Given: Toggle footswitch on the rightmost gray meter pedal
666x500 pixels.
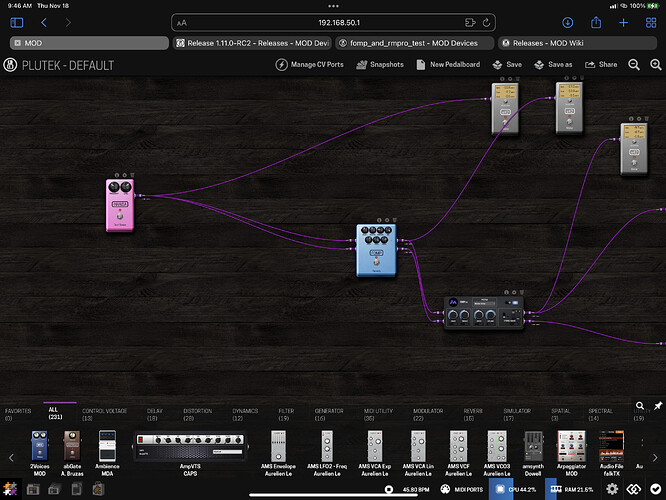Looking at the screenshot, I should click(x=634, y=162).
